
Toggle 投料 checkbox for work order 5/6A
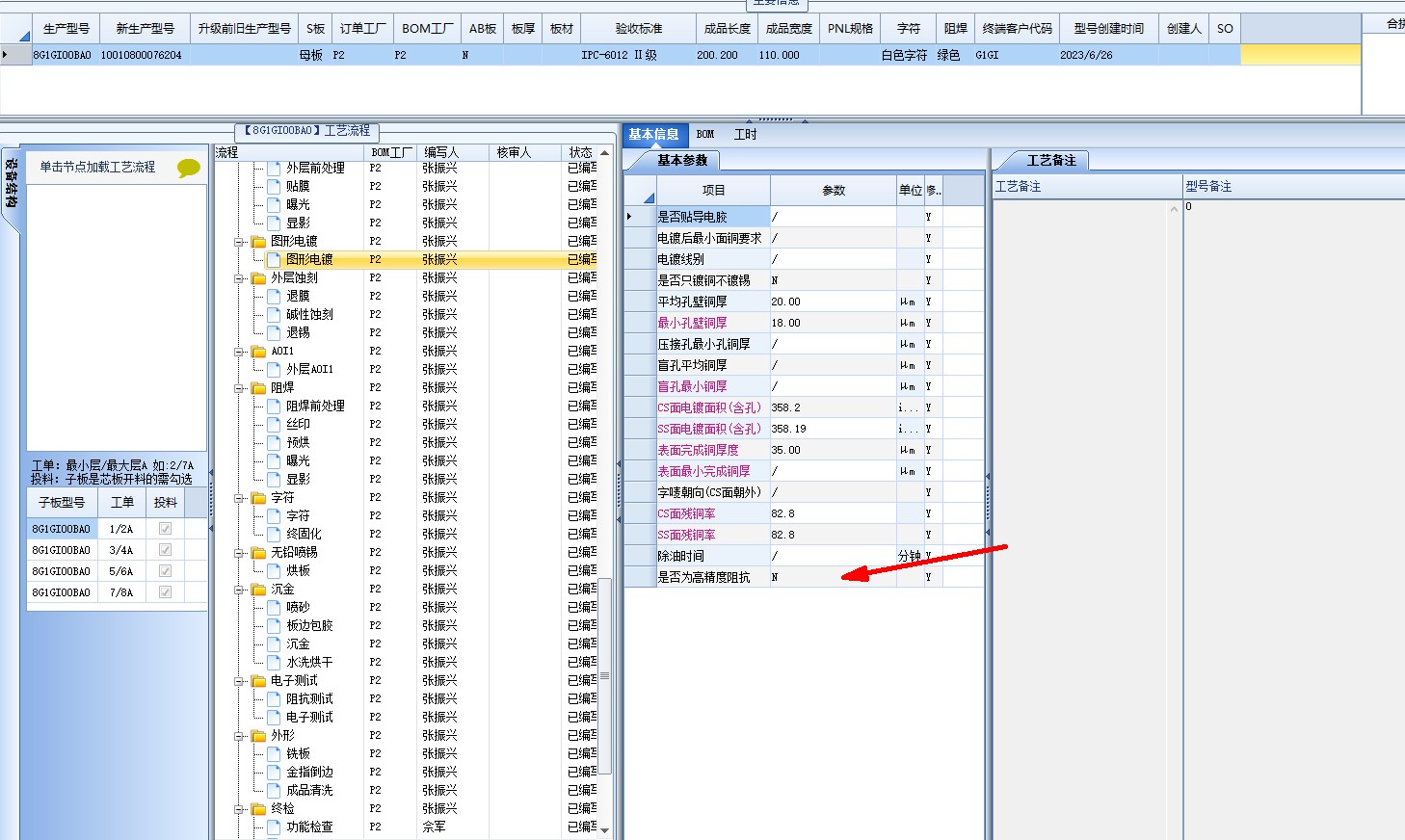(165, 571)
